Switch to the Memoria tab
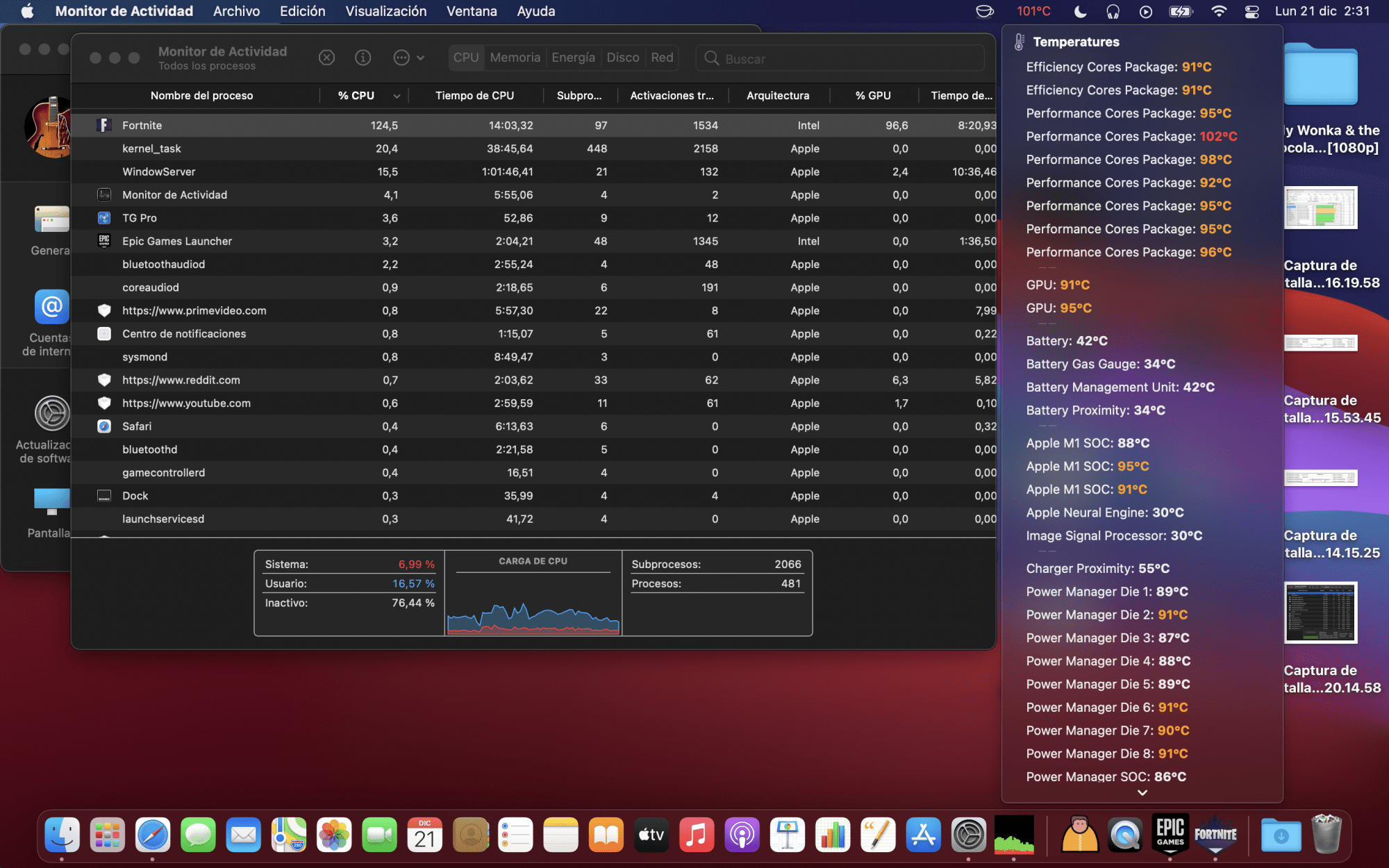Viewport: 1389px width, 868px height. pos(515,58)
